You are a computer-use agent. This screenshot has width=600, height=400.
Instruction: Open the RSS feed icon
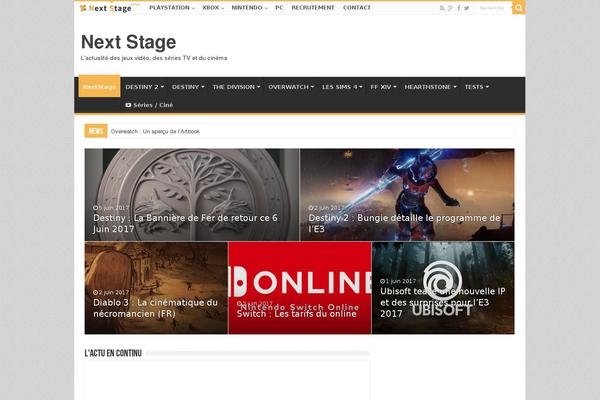tap(442, 8)
